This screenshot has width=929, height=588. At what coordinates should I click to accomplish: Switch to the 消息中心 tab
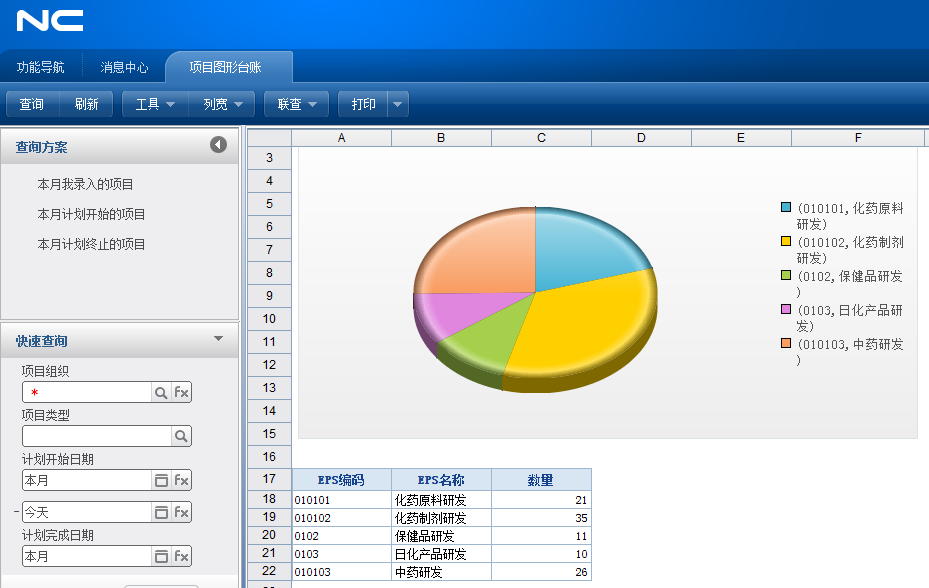[x=124, y=68]
